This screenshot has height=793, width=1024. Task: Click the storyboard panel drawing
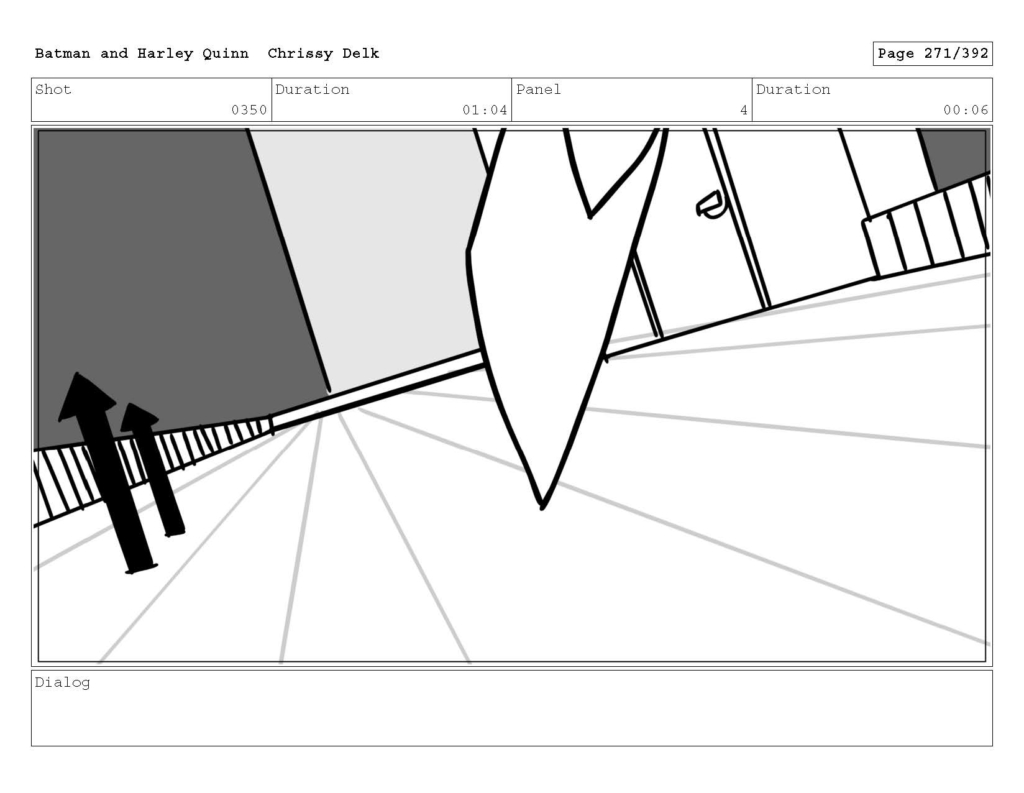tap(512, 396)
